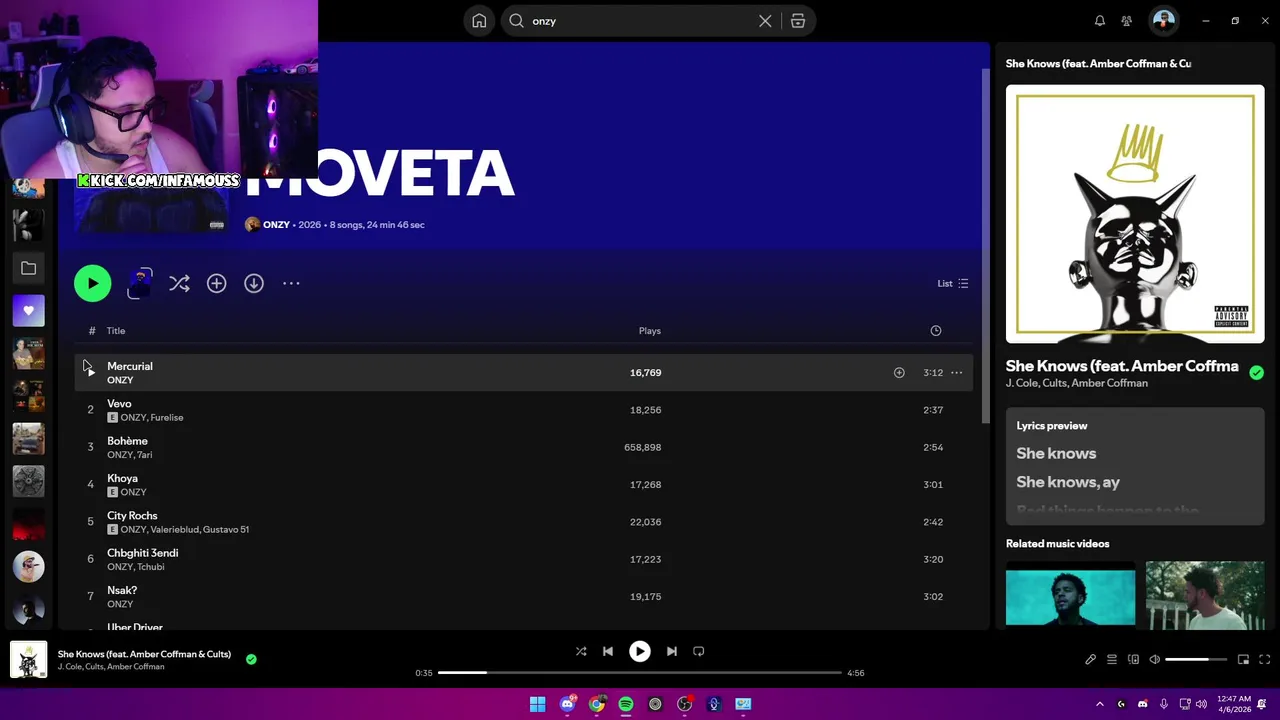Open the What's New notifications bell
1280x720 pixels.
tap(1100, 21)
